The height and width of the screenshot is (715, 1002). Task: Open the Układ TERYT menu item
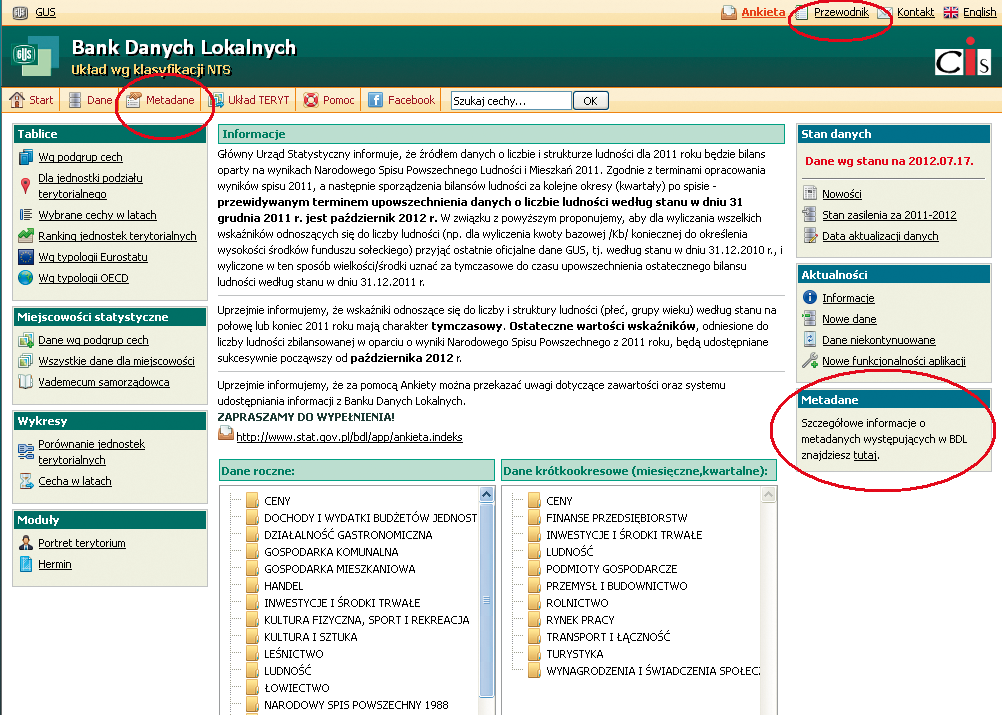pos(249,100)
